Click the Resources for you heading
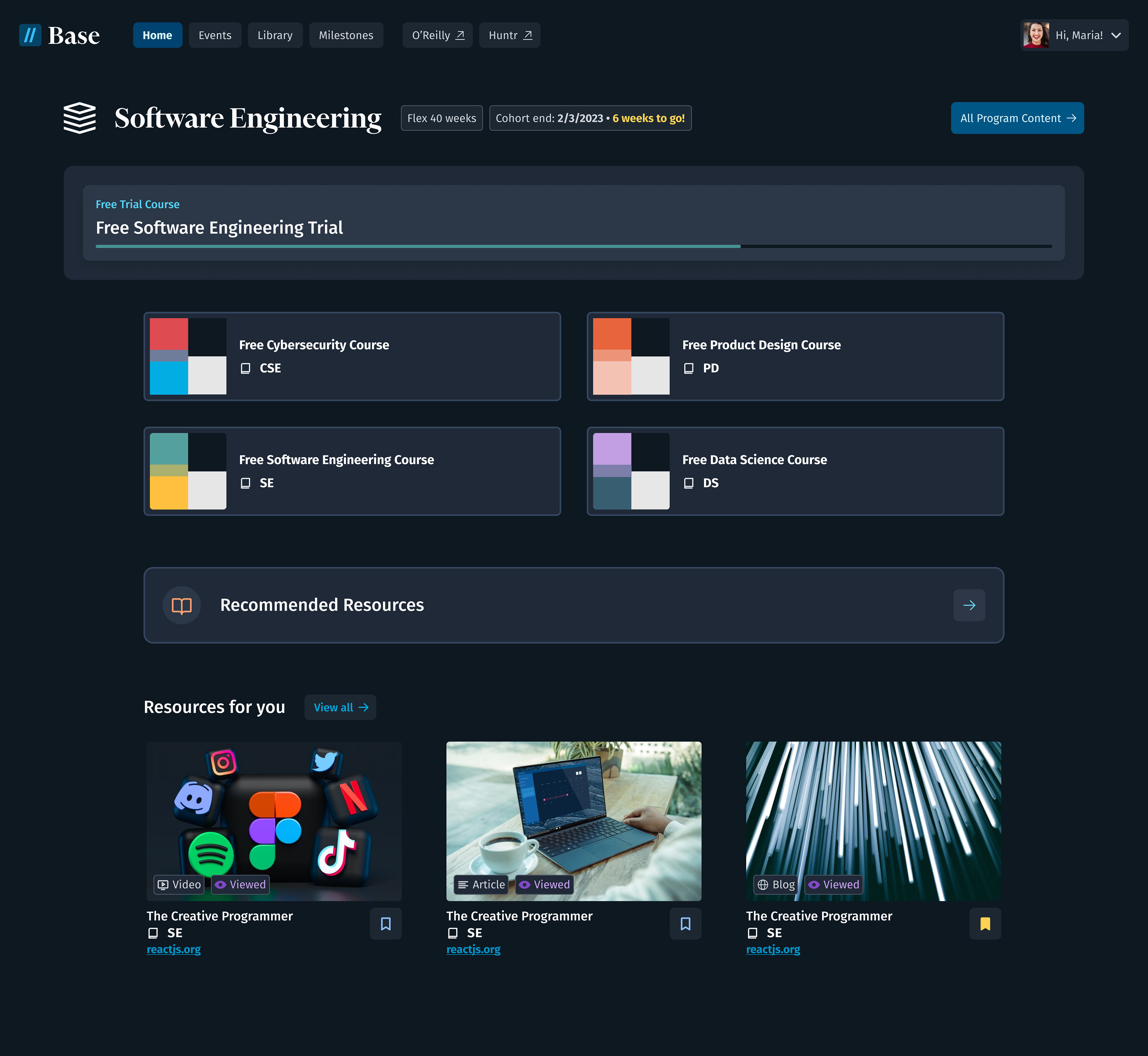Screen dimensions: 1148x1056 [215, 707]
